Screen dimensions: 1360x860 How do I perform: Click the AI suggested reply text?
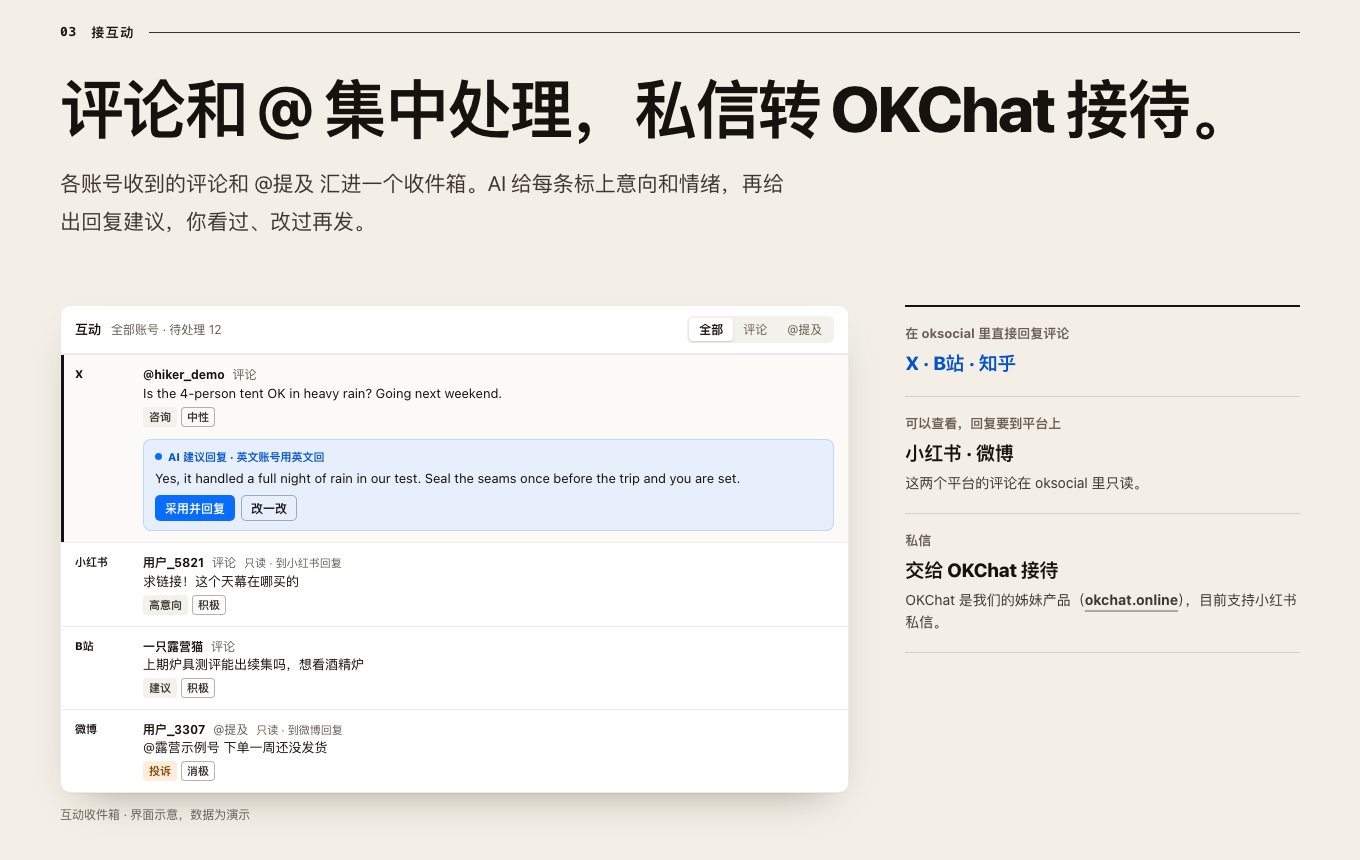[x=448, y=478]
